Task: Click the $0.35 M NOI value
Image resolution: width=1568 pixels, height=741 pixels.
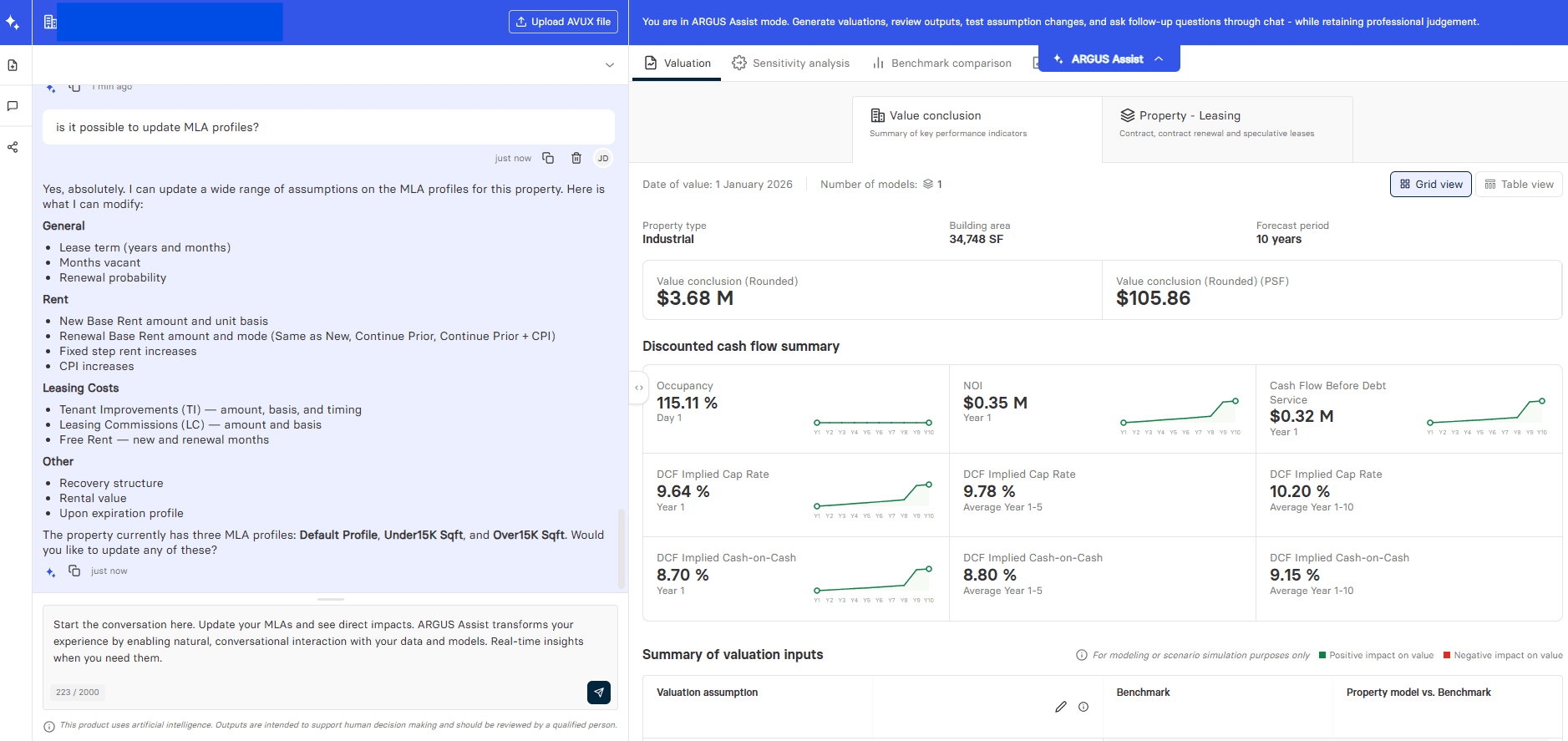Action: click(x=995, y=403)
